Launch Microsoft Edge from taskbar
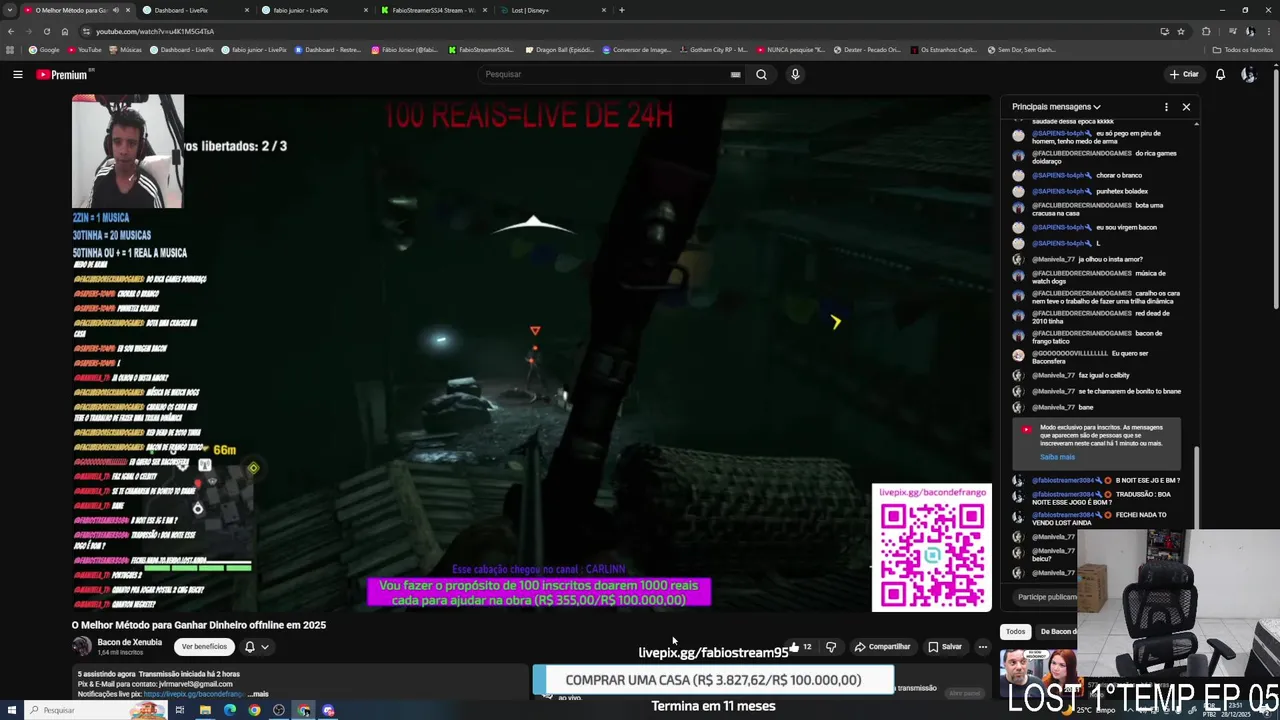1280x720 pixels. click(x=230, y=710)
